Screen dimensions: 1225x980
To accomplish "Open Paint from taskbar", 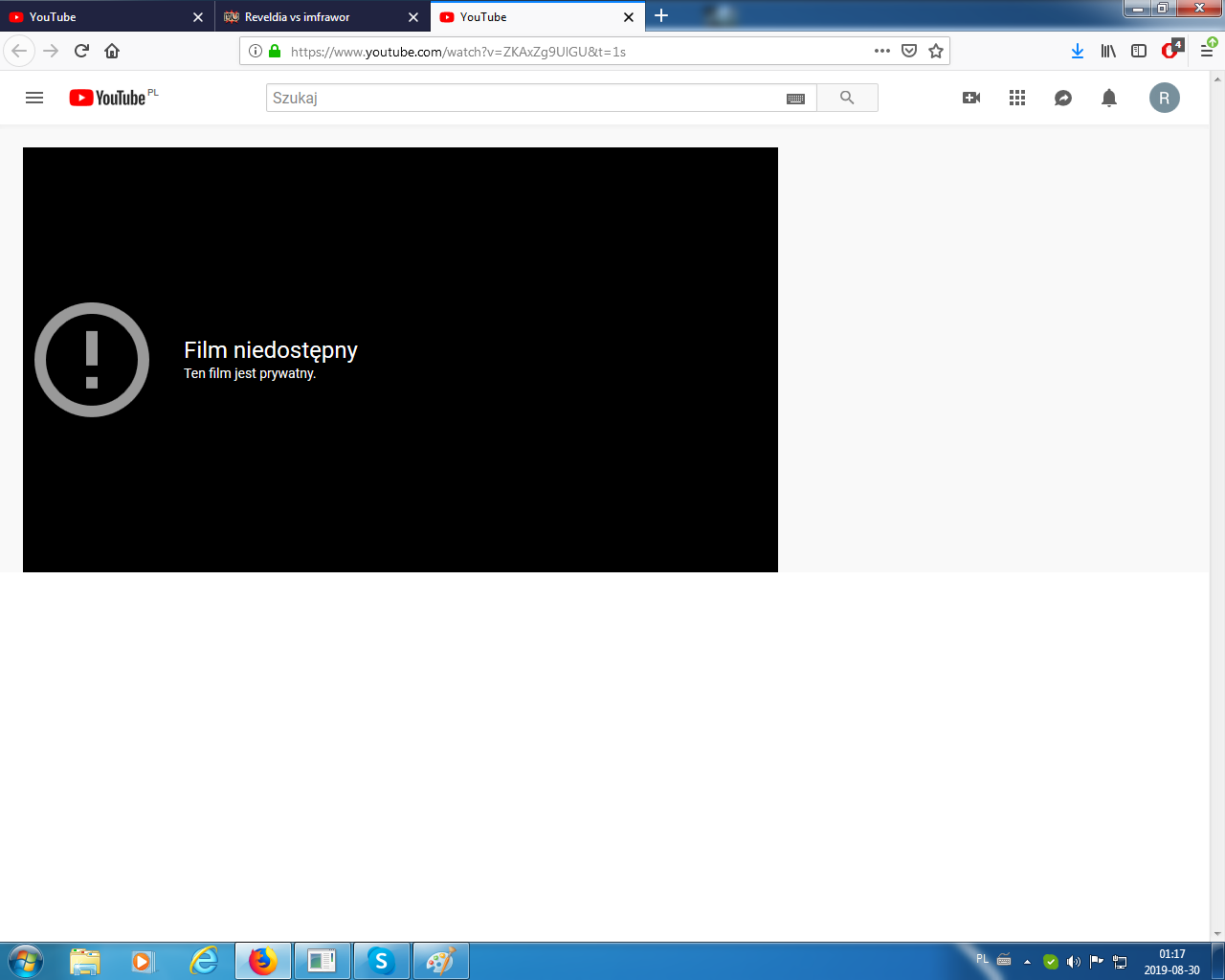I will pos(440,961).
